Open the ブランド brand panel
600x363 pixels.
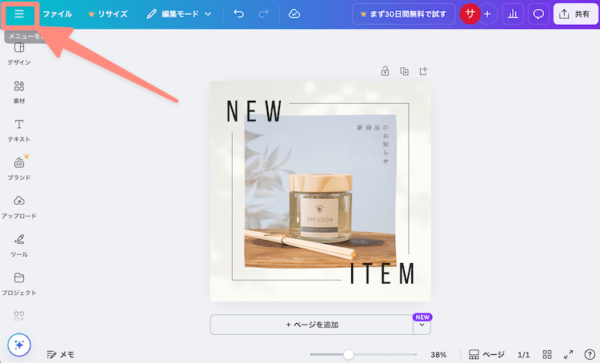19,169
